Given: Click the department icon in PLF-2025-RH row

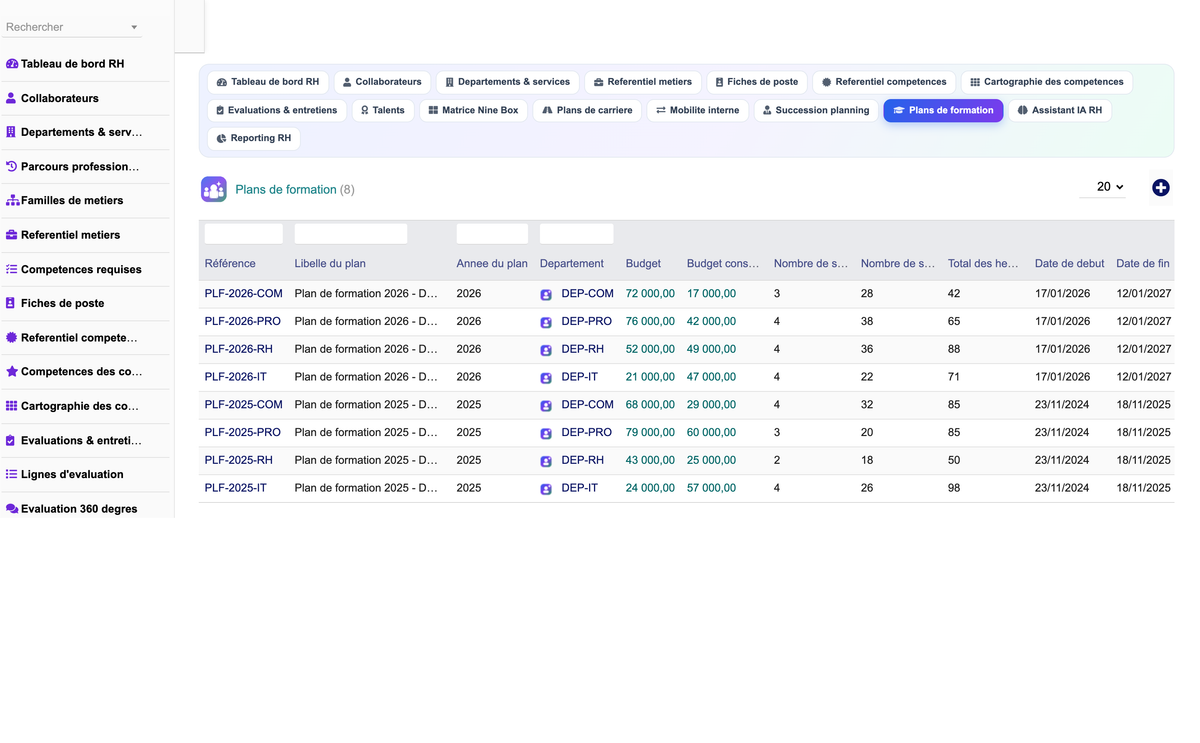Looking at the screenshot, I should pyautogui.click(x=546, y=462).
